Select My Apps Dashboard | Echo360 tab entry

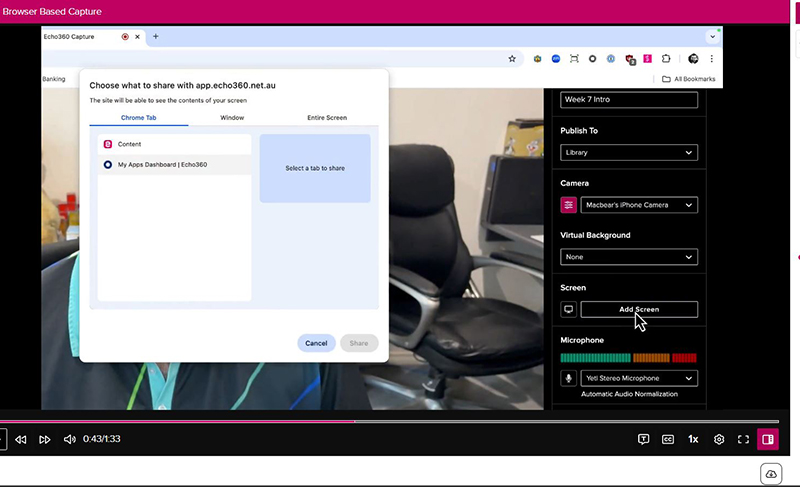174,165
